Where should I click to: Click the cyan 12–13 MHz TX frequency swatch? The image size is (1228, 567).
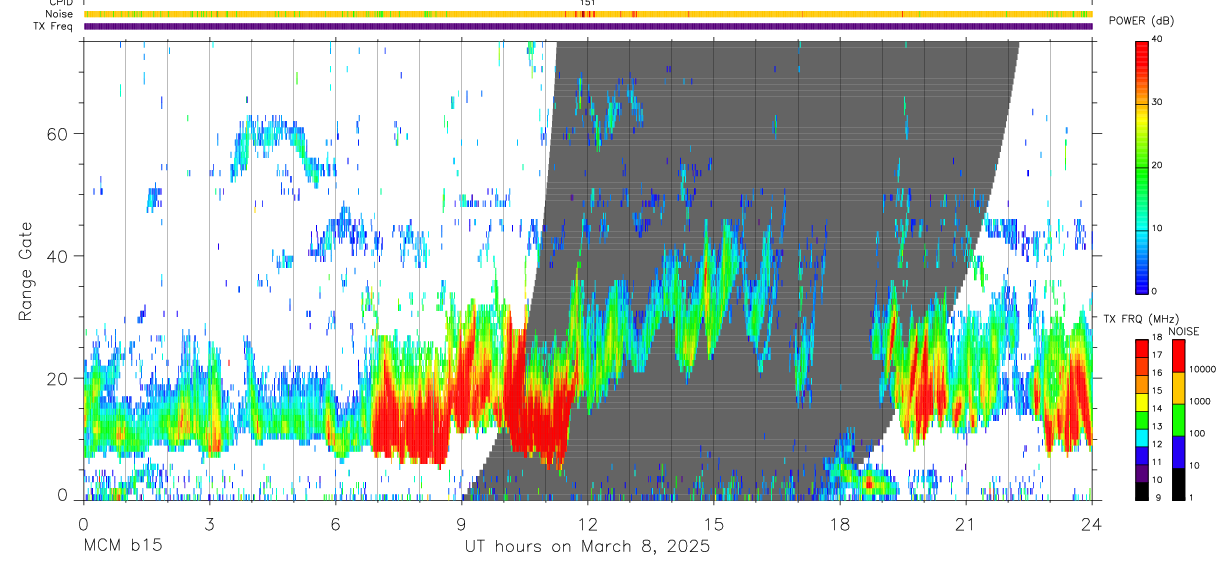[1142, 436]
